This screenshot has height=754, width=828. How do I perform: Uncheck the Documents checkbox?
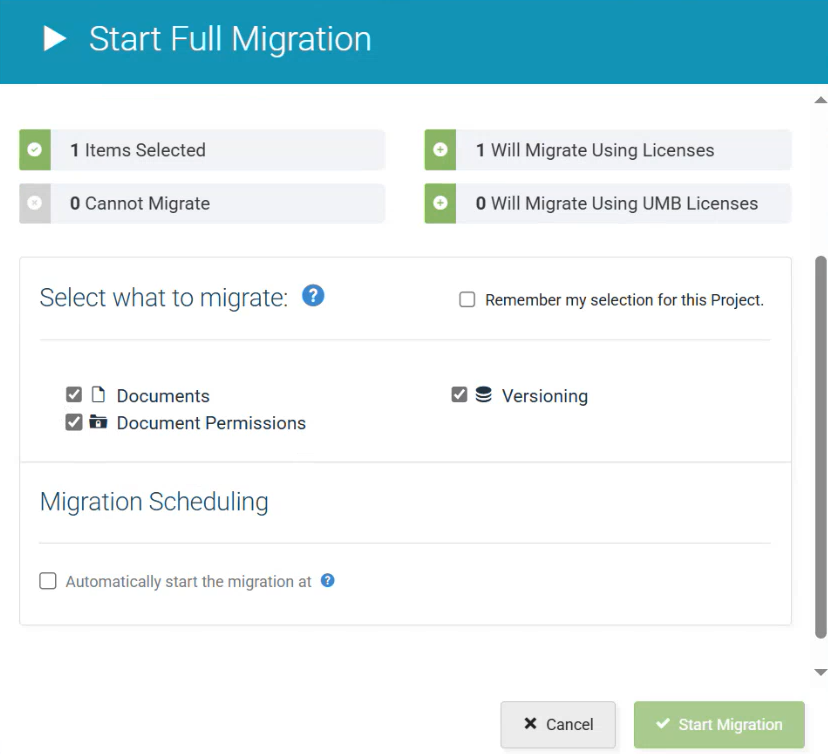[x=74, y=394]
